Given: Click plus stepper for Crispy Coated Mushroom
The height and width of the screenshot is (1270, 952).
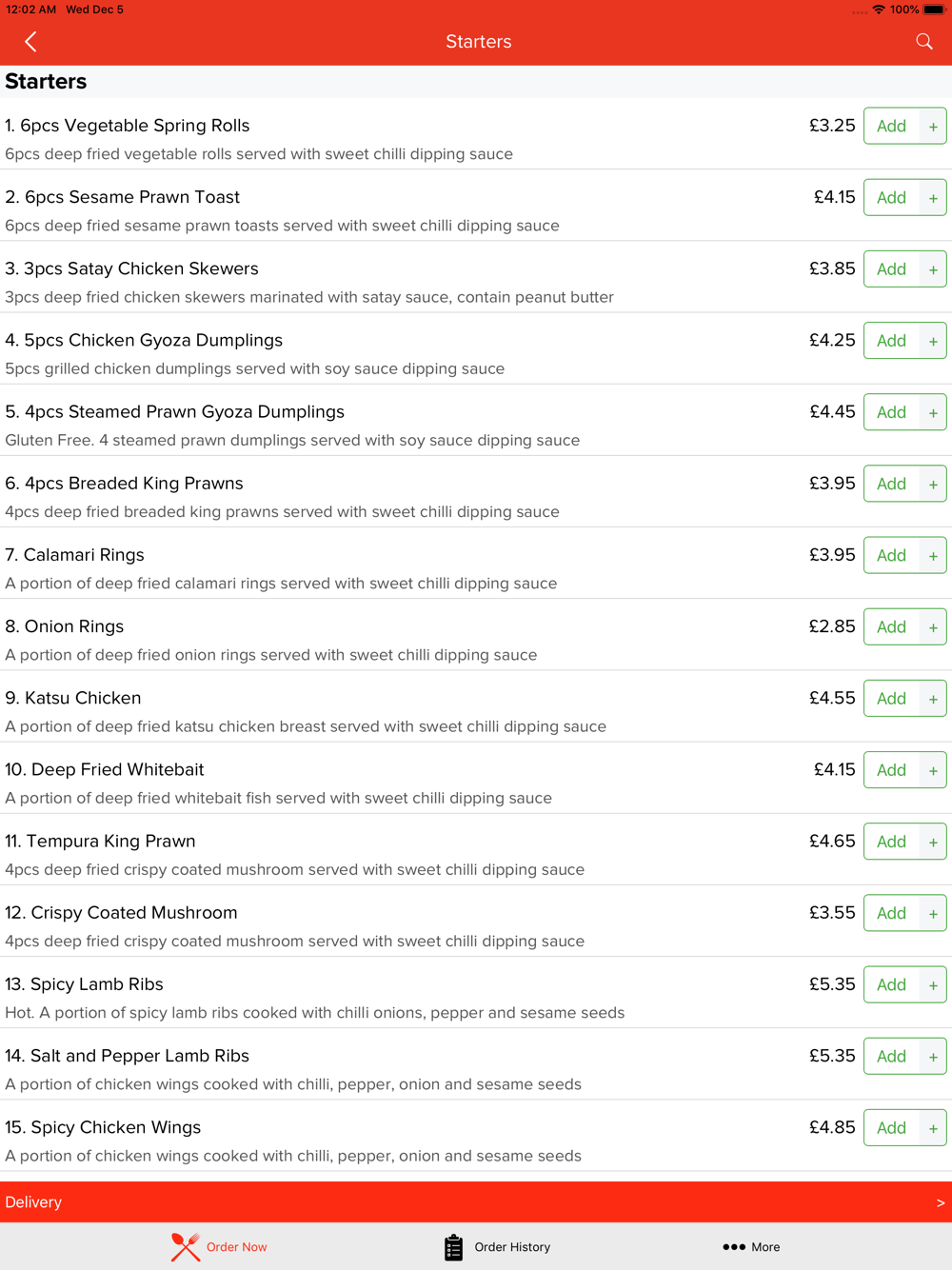Looking at the screenshot, I should coord(933,914).
